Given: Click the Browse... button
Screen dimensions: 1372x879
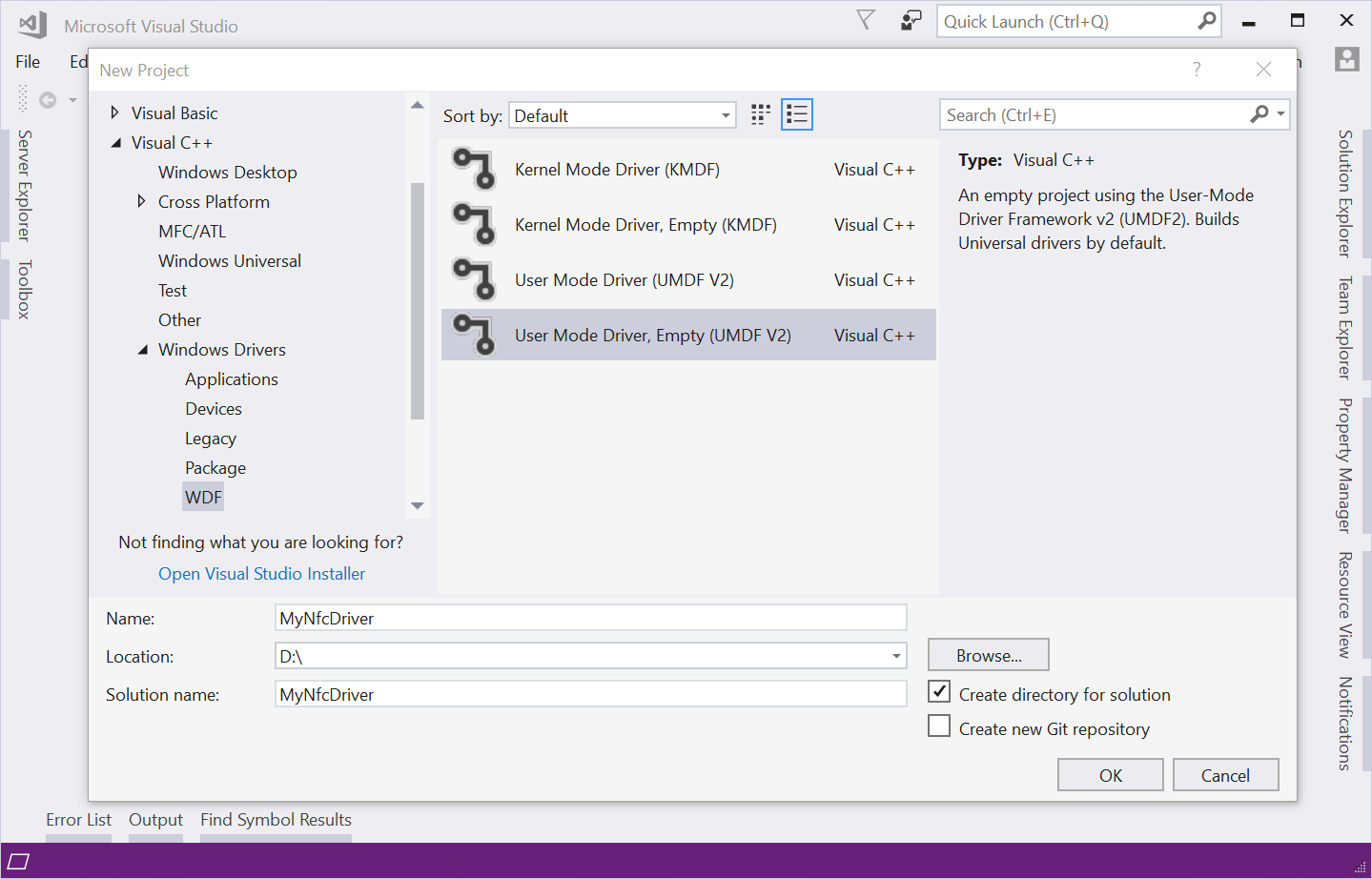Looking at the screenshot, I should [989, 655].
